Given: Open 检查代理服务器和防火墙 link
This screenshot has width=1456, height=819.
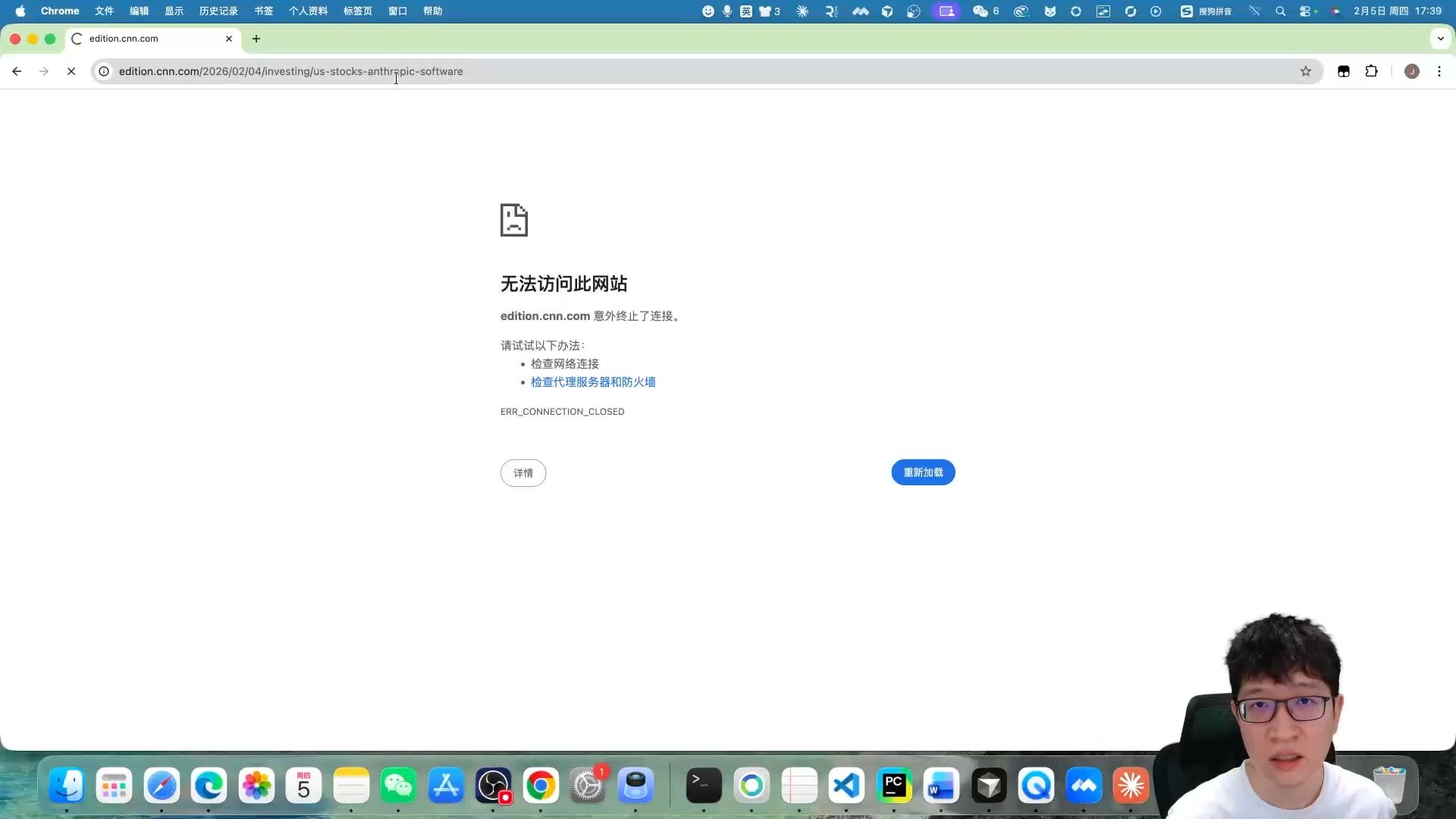Looking at the screenshot, I should click(593, 382).
